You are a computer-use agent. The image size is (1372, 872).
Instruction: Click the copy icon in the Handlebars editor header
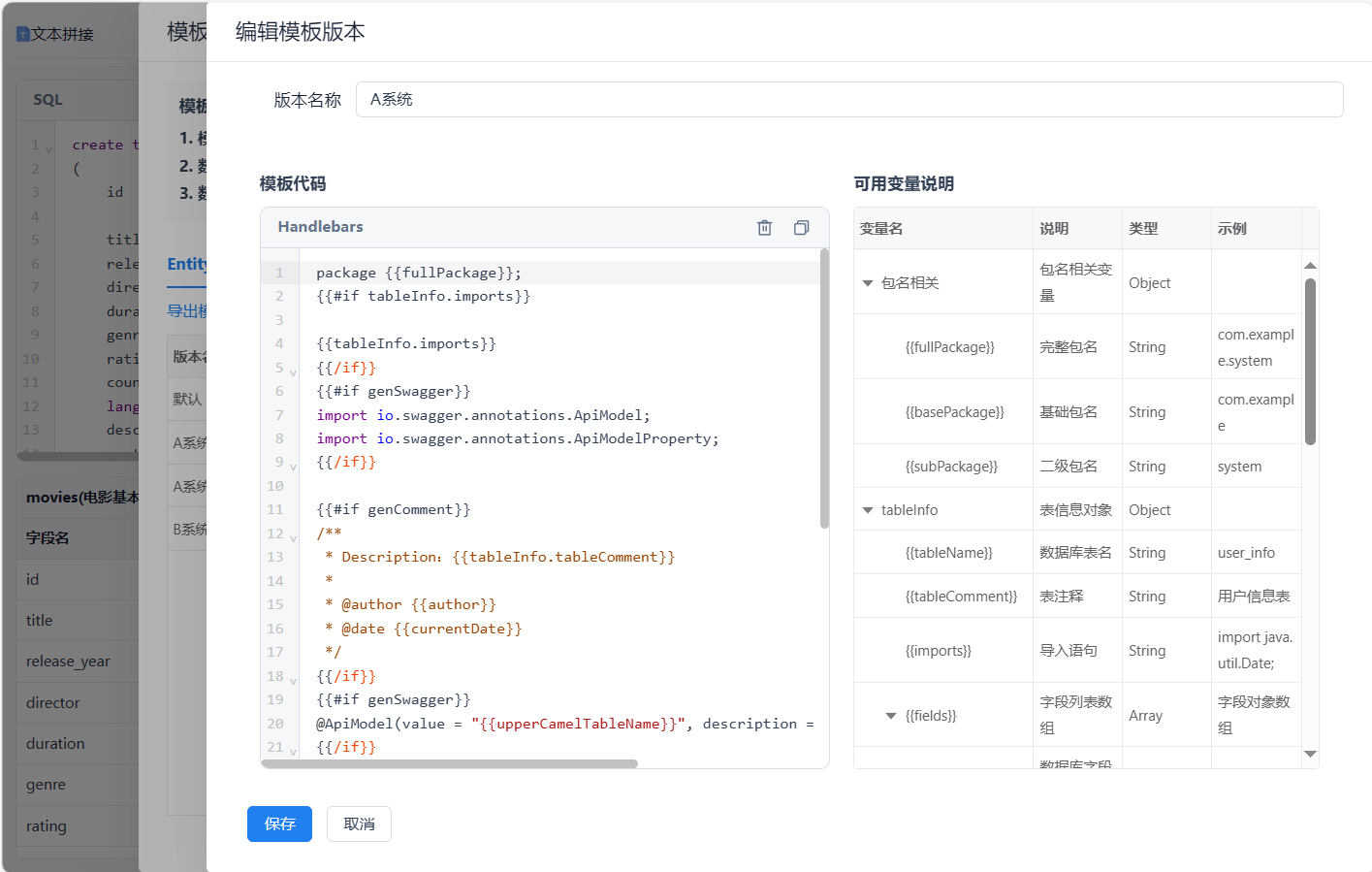pyautogui.click(x=801, y=227)
